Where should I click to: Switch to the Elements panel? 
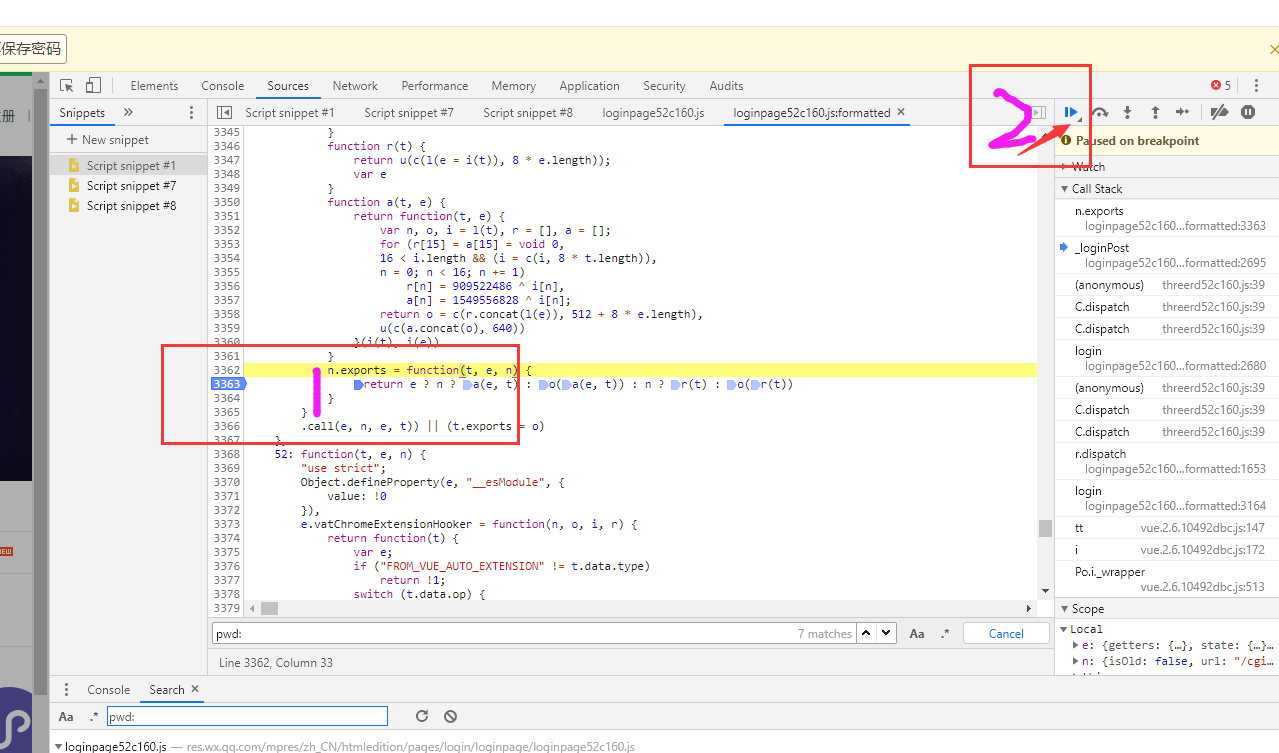[x=154, y=86]
